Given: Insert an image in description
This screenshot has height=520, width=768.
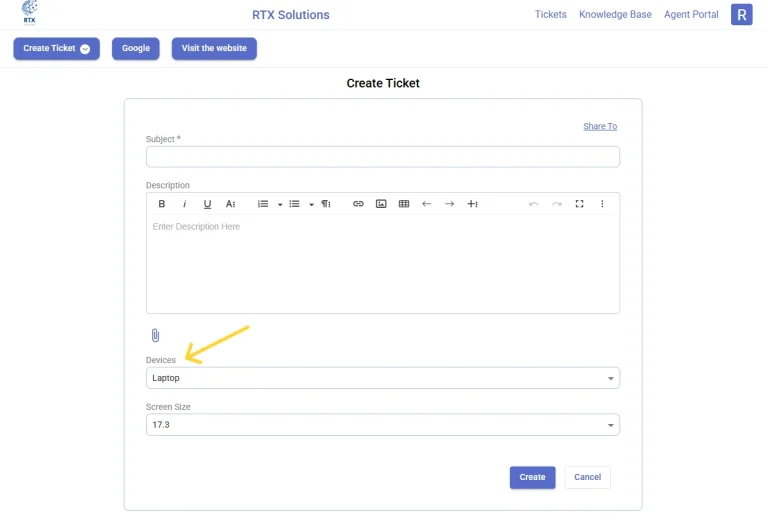Looking at the screenshot, I should pyautogui.click(x=381, y=204).
